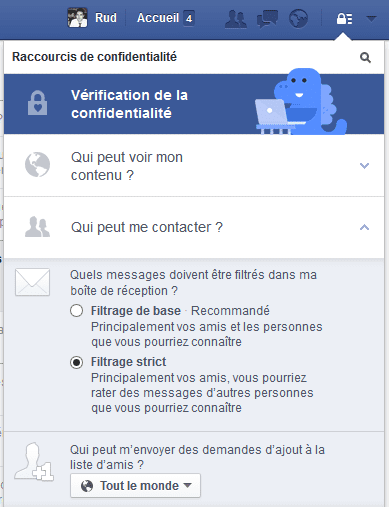Click the Qui peut me contacter heading
This screenshot has height=507, width=389.
(x=147, y=227)
